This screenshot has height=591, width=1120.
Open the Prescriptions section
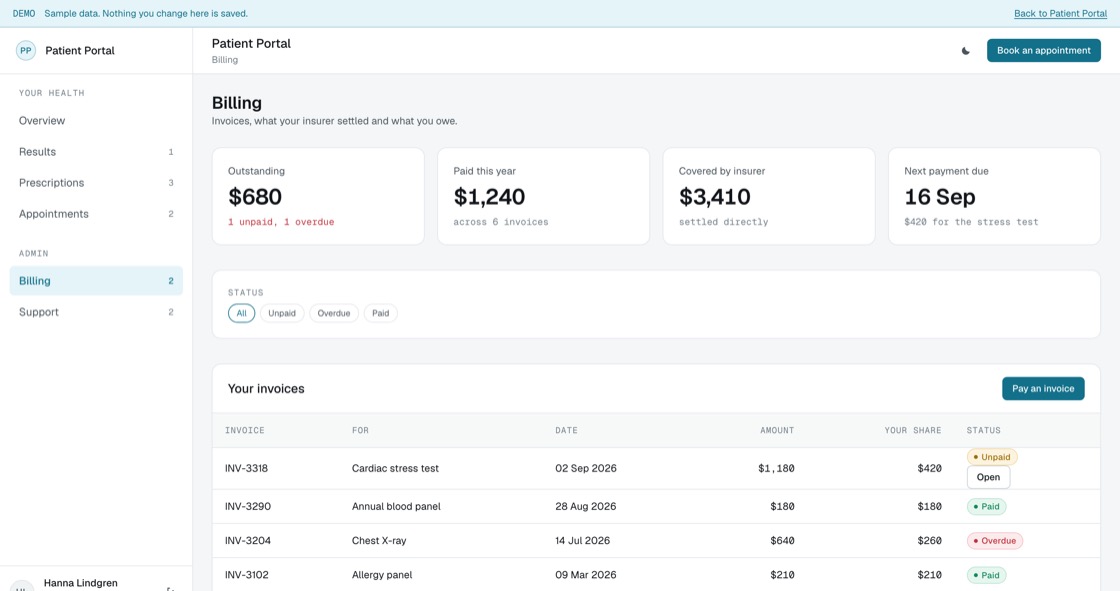point(96,183)
